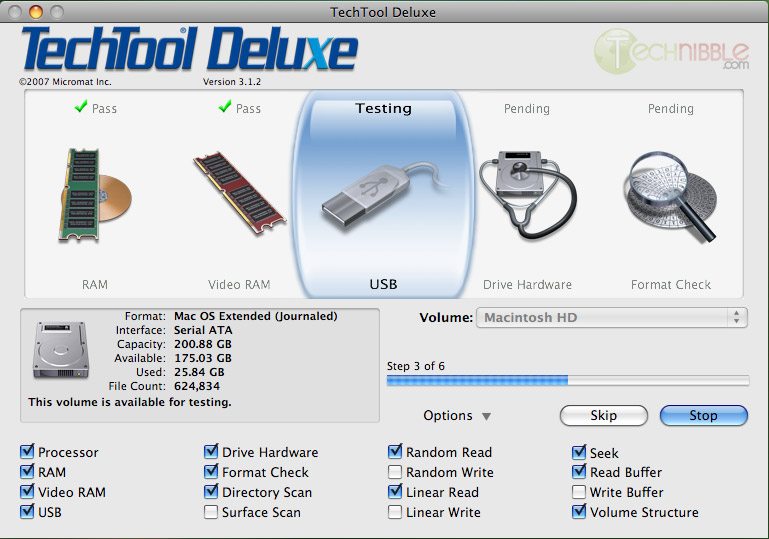Open the Volume Macintosh HD dropdown

coord(612,317)
